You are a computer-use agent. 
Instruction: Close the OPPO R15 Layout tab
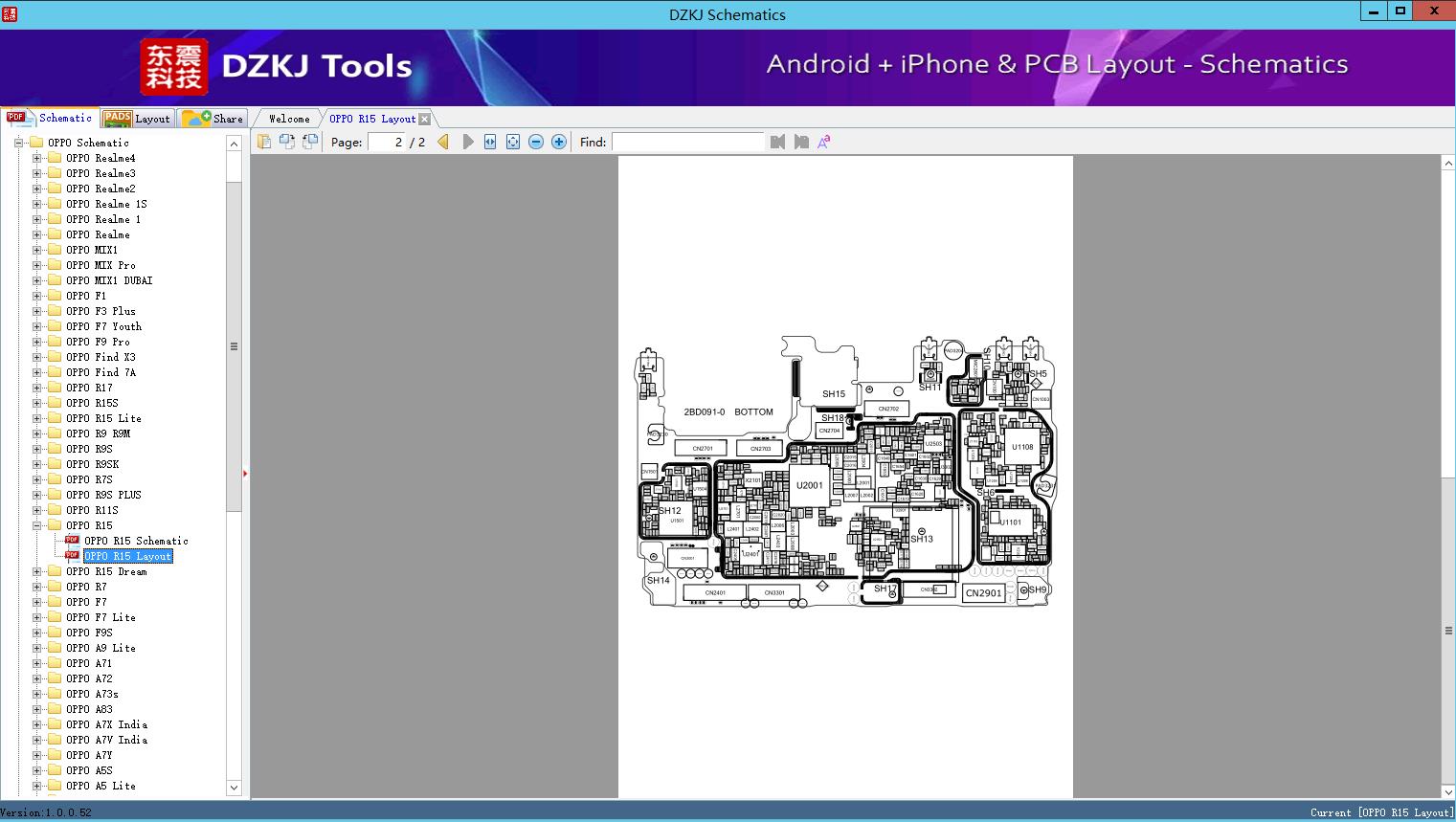pos(425,120)
